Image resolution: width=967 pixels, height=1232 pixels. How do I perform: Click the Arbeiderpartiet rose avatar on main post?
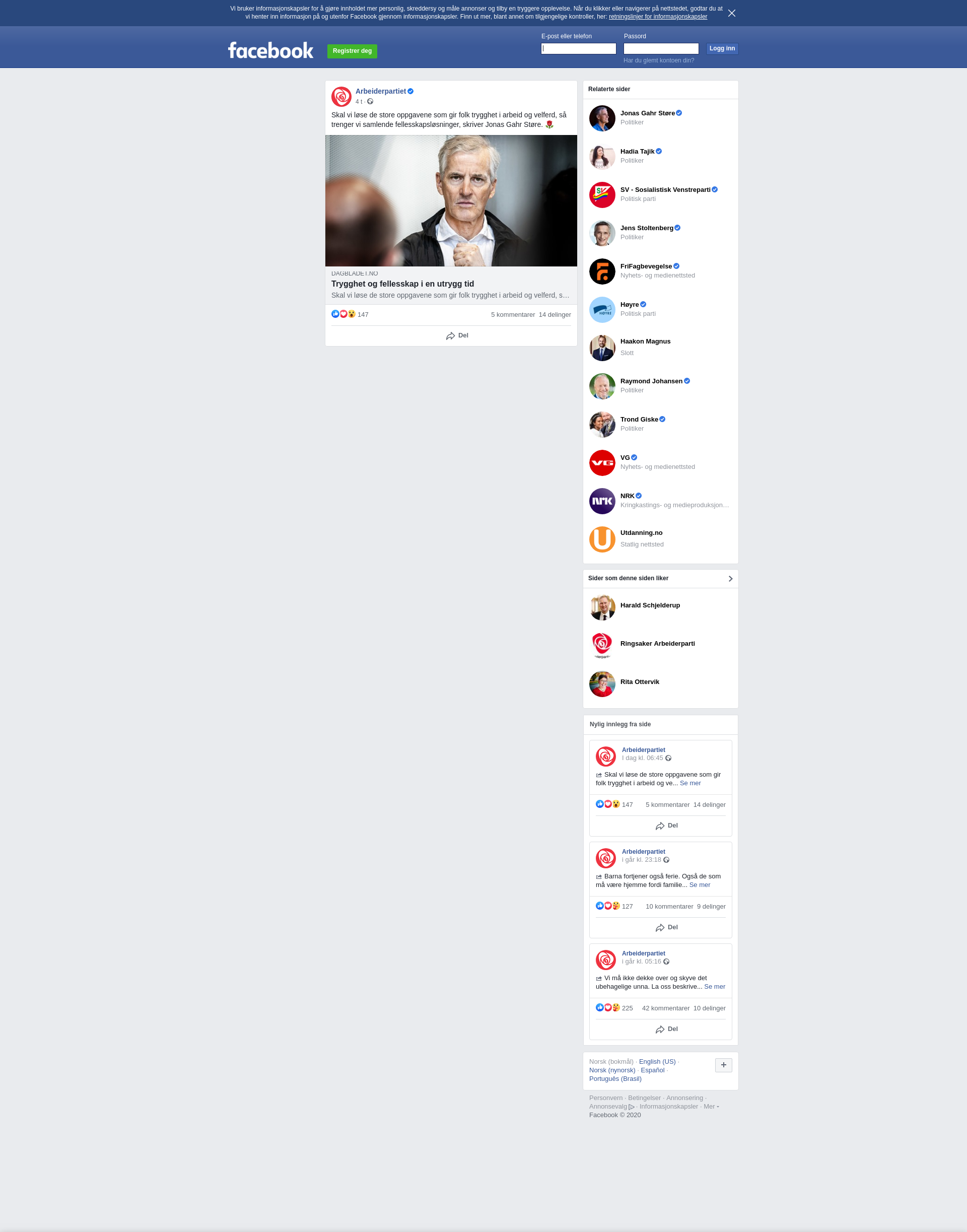point(341,96)
